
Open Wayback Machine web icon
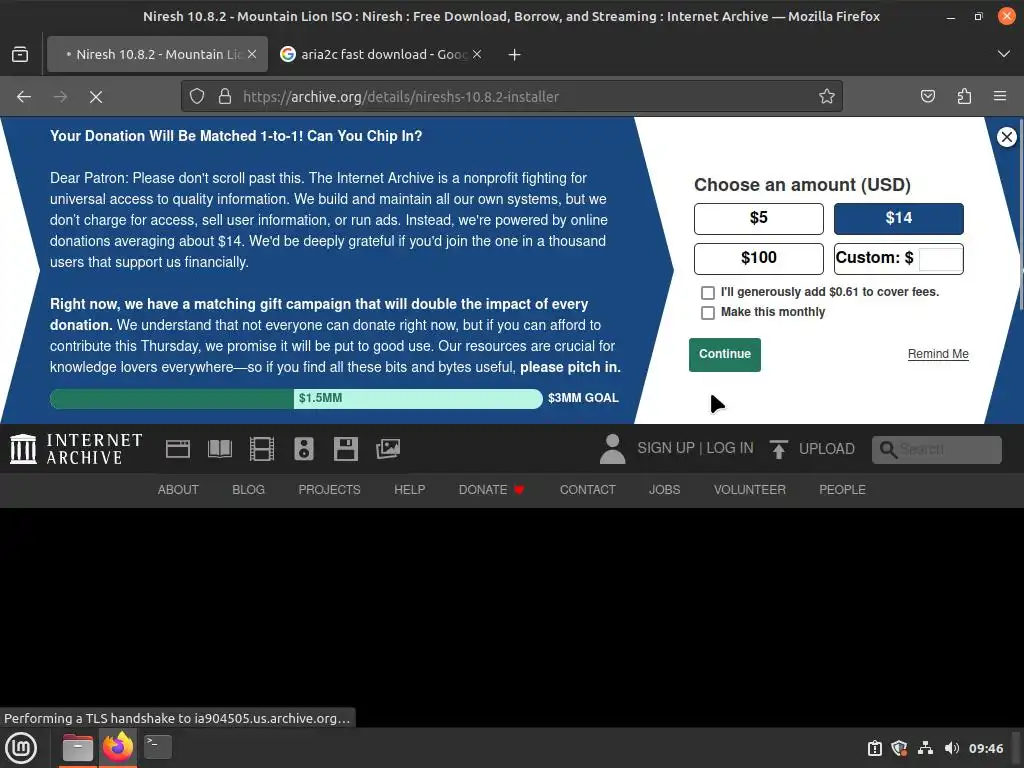click(178, 449)
